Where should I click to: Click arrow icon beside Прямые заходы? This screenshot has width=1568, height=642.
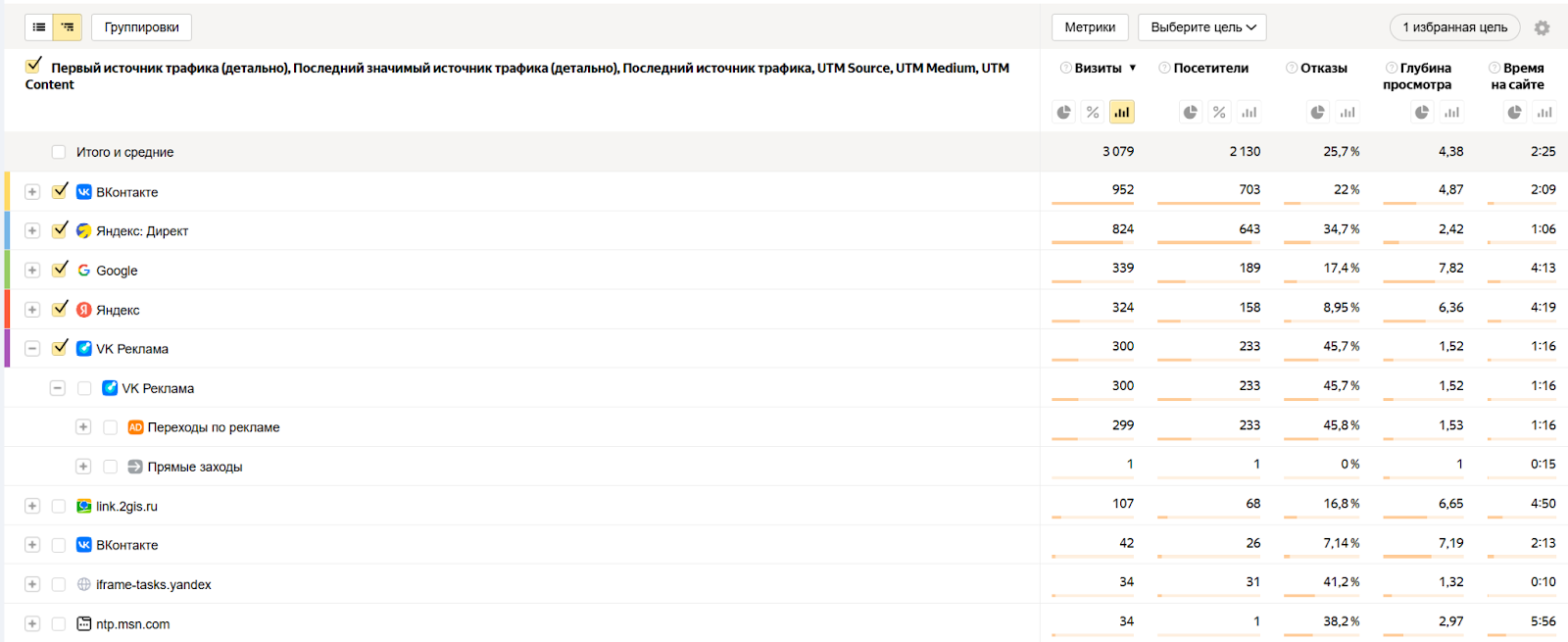pos(135,467)
